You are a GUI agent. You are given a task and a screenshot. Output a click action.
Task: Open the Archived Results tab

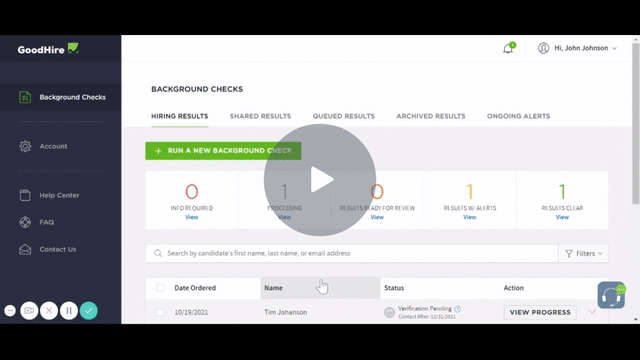pyautogui.click(x=431, y=116)
